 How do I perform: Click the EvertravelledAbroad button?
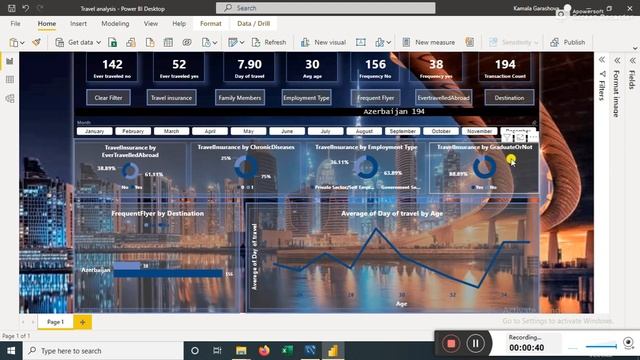(443, 98)
